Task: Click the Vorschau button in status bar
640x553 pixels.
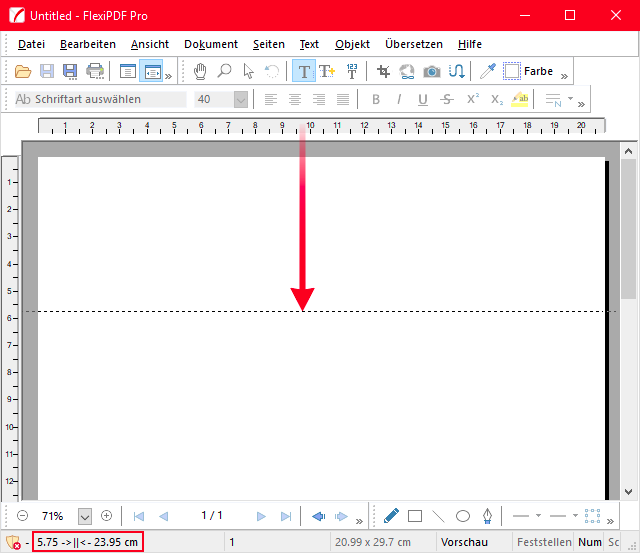Action: tap(464, 542)
